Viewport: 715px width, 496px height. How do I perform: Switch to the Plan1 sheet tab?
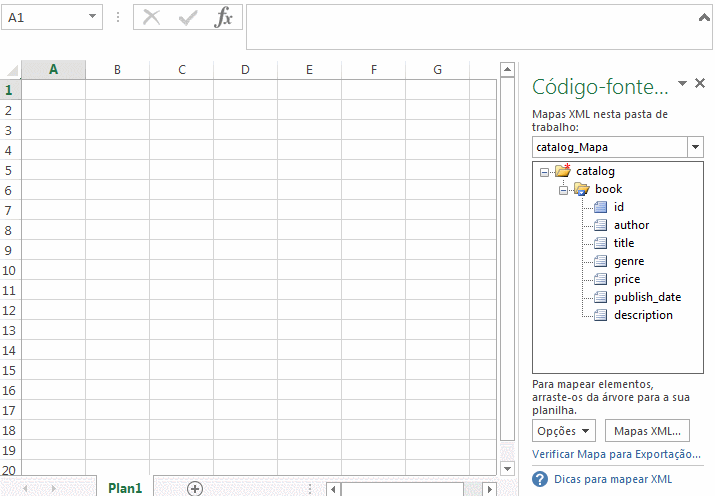click(125, 488)
